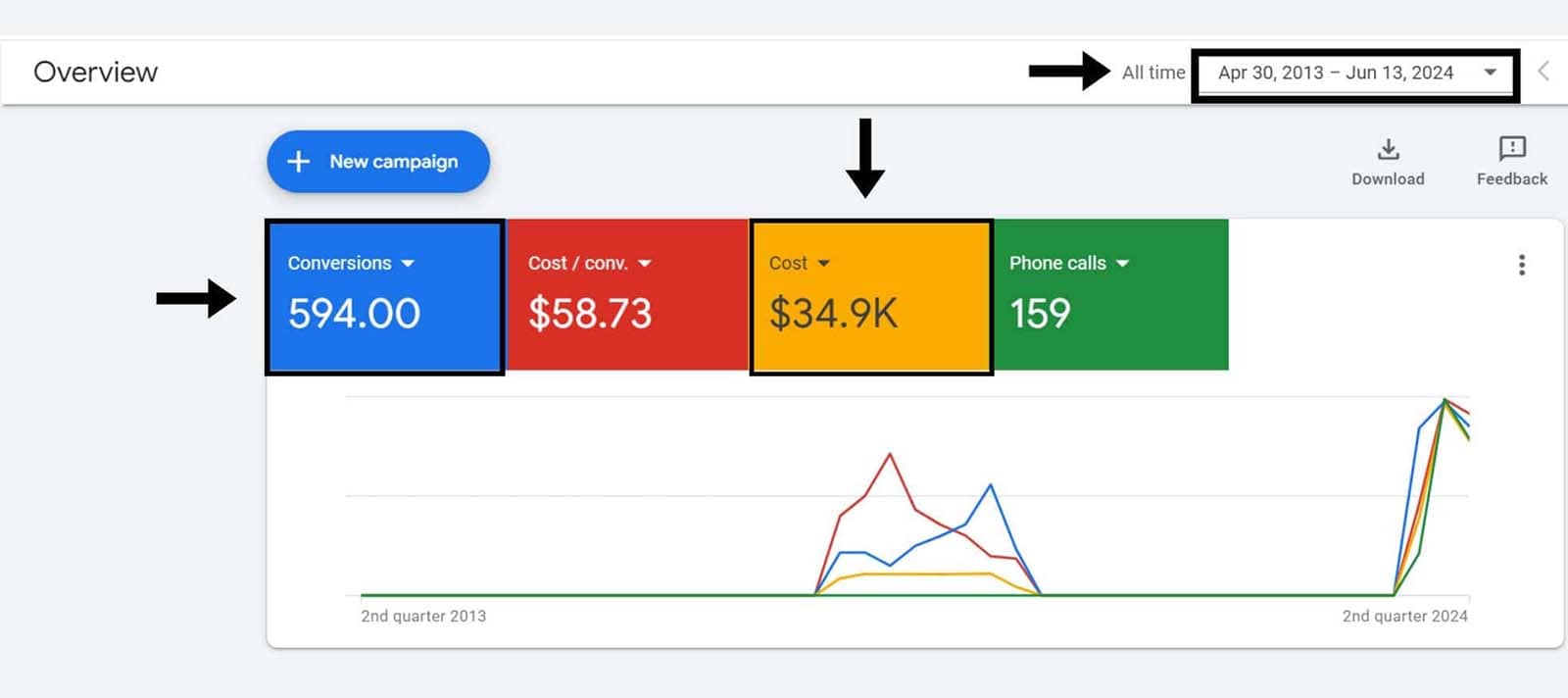Viewport: 1568px width, 698px height.
Task: Click the Download icon
Action: (x=1388, y=149)
